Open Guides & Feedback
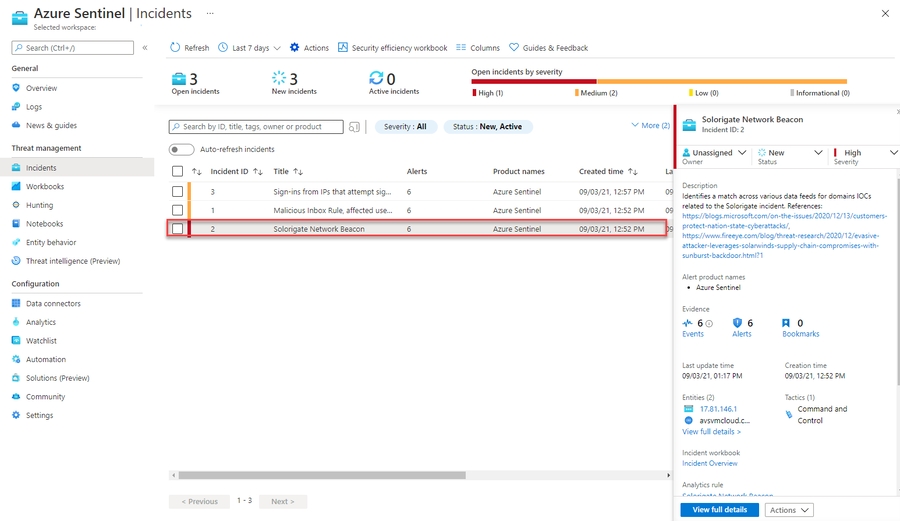This screenshot has height=521, width=900. click(x=514, y=48)
